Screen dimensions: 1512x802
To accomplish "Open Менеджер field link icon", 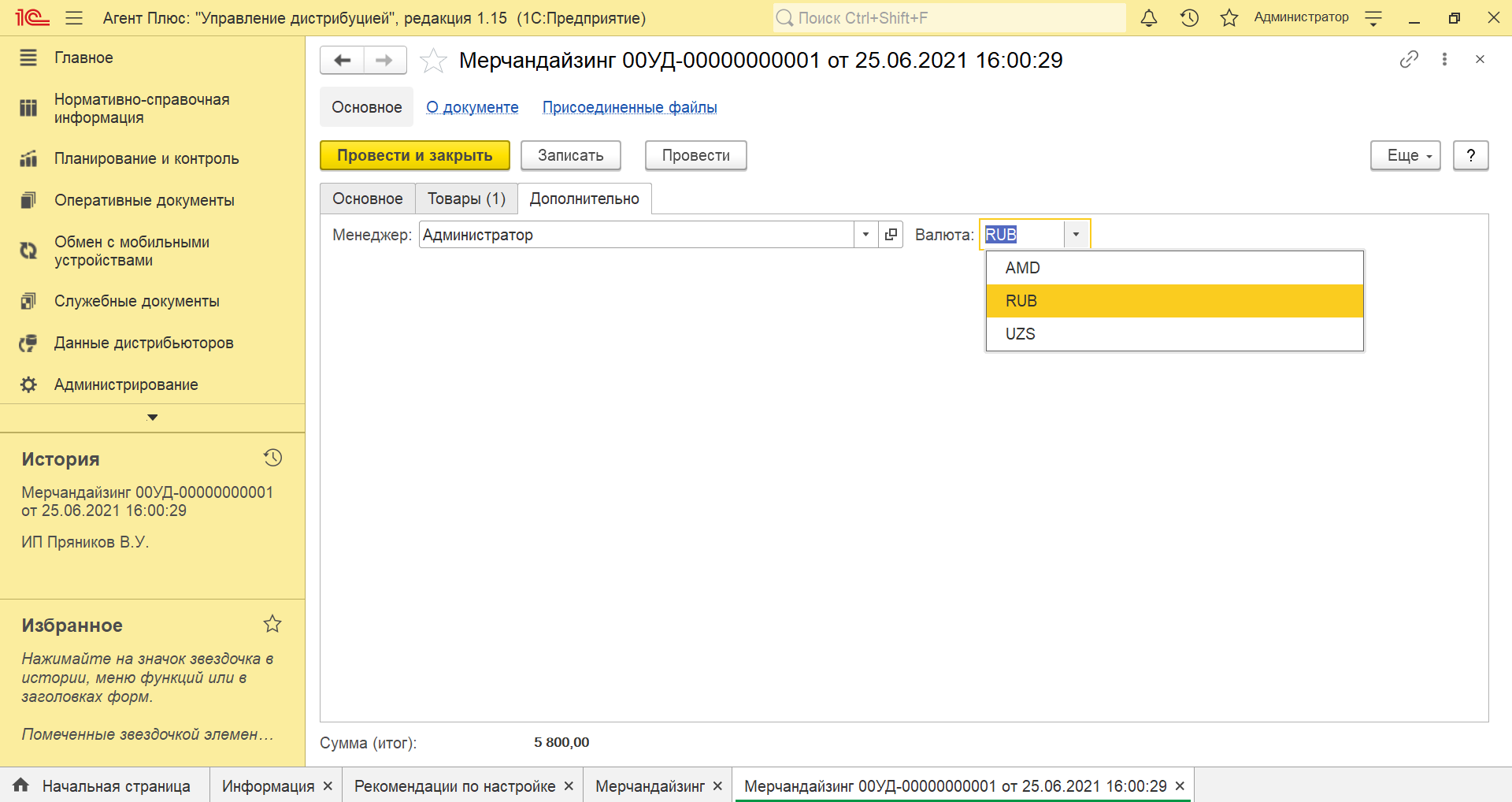I will [x=891, y=235].
